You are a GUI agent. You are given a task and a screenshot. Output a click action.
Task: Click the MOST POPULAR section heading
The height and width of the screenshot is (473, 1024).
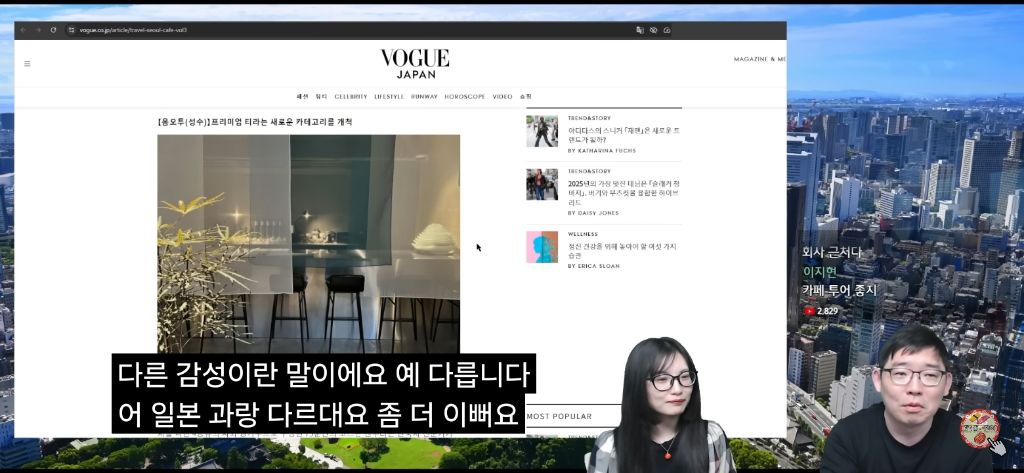(x=559, y=416)
